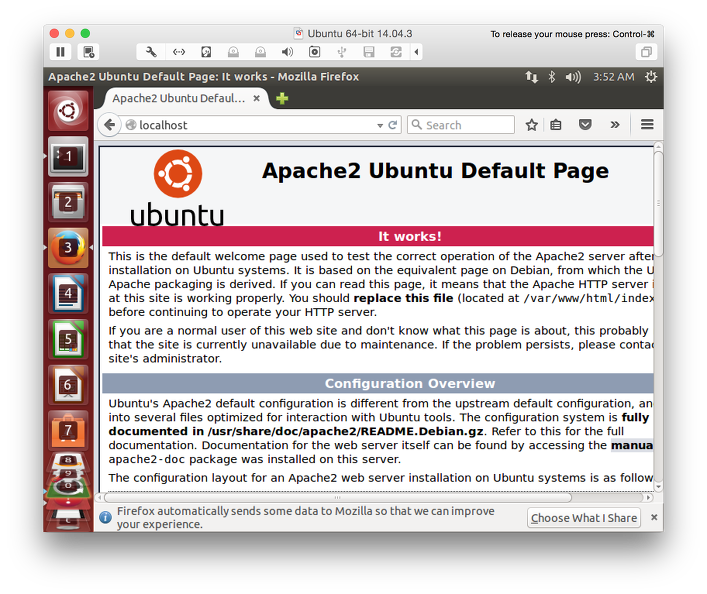707x594 pixels.
Task: Click the floppy disk device icon
Action: pyautogui.click(x=369, y=52)
